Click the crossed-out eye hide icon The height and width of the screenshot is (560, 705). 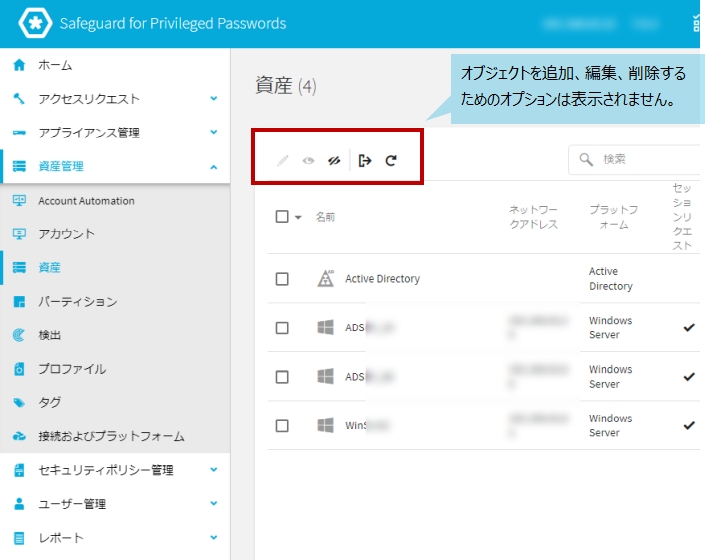coord(334,160)
